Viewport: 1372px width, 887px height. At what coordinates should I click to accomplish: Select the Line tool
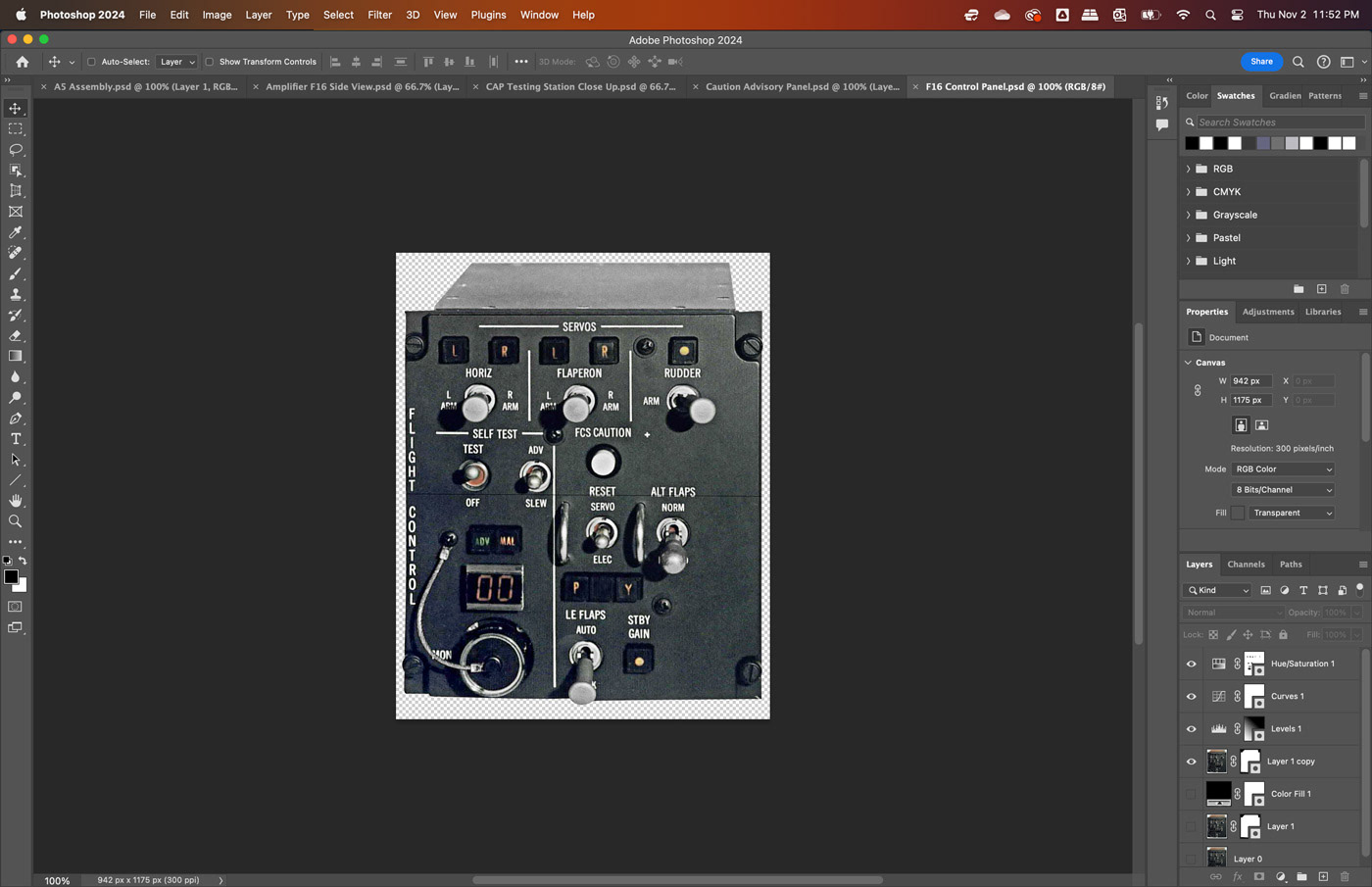16,480
